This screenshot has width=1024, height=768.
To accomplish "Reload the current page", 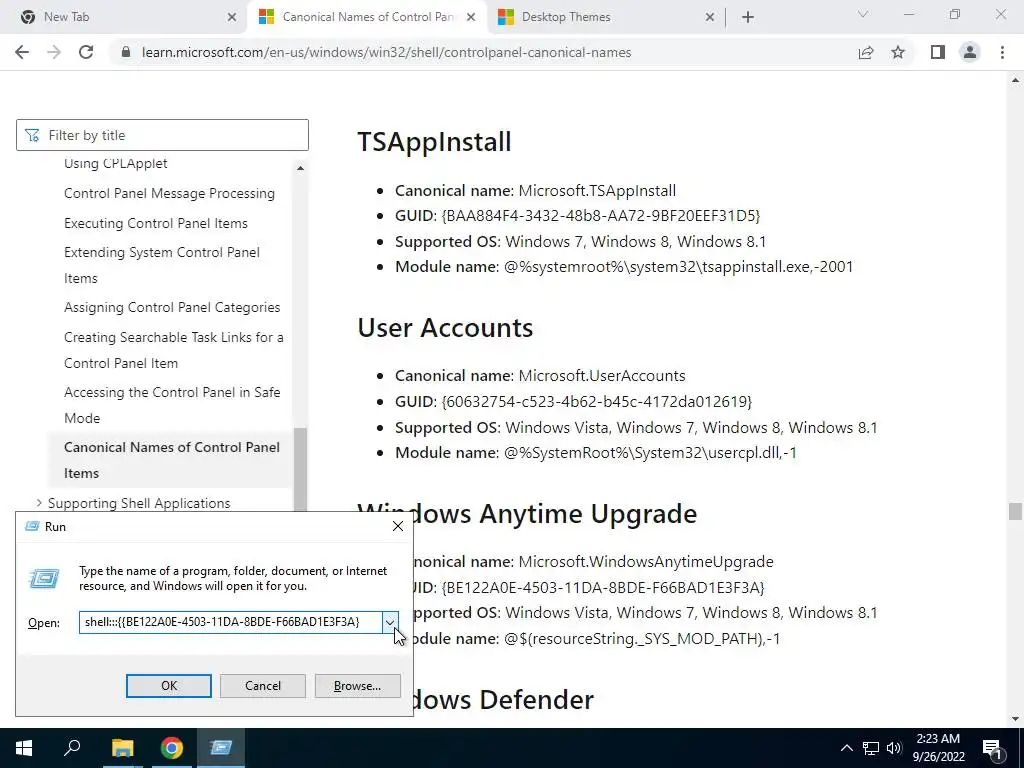I will tap(86, 52).
